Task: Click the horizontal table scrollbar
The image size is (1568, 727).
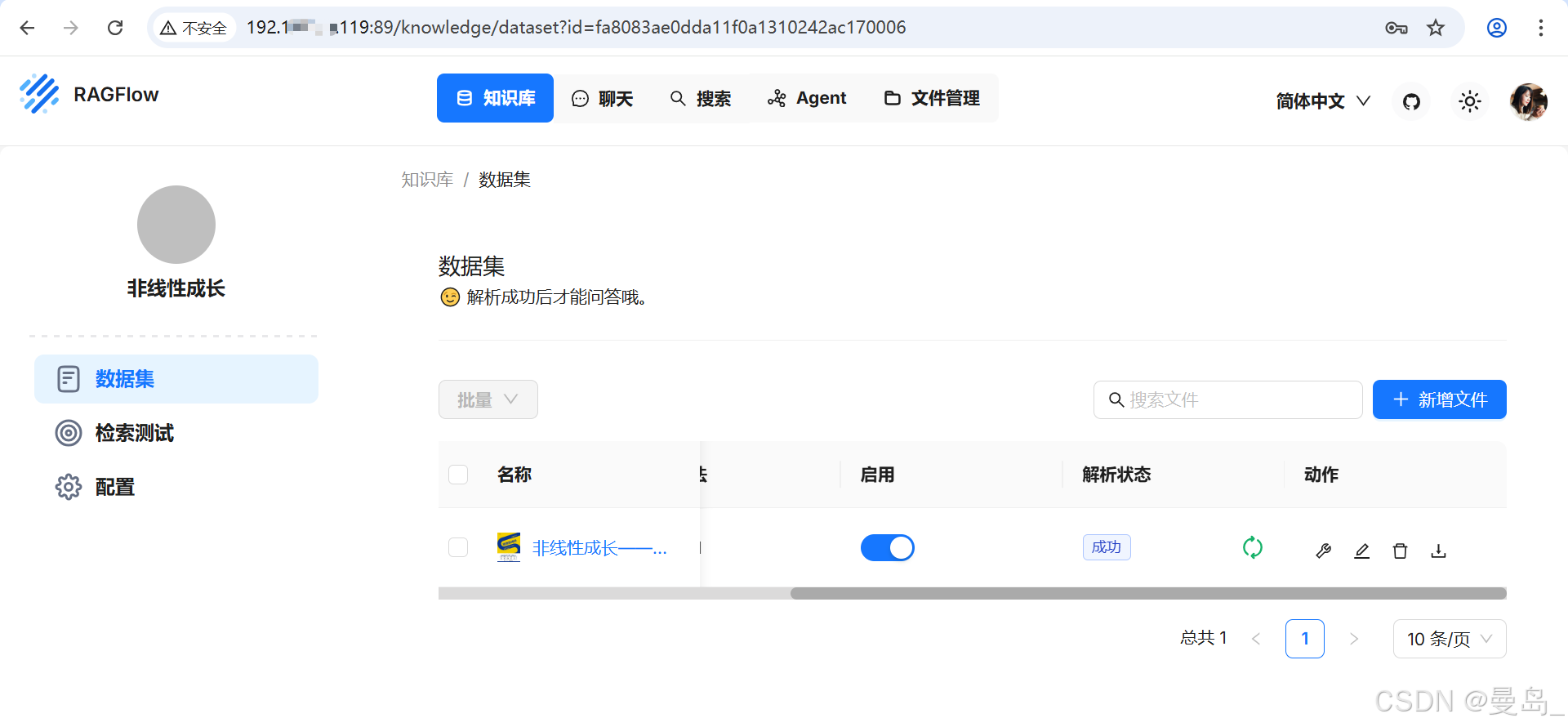Action: click(1148, 593)
